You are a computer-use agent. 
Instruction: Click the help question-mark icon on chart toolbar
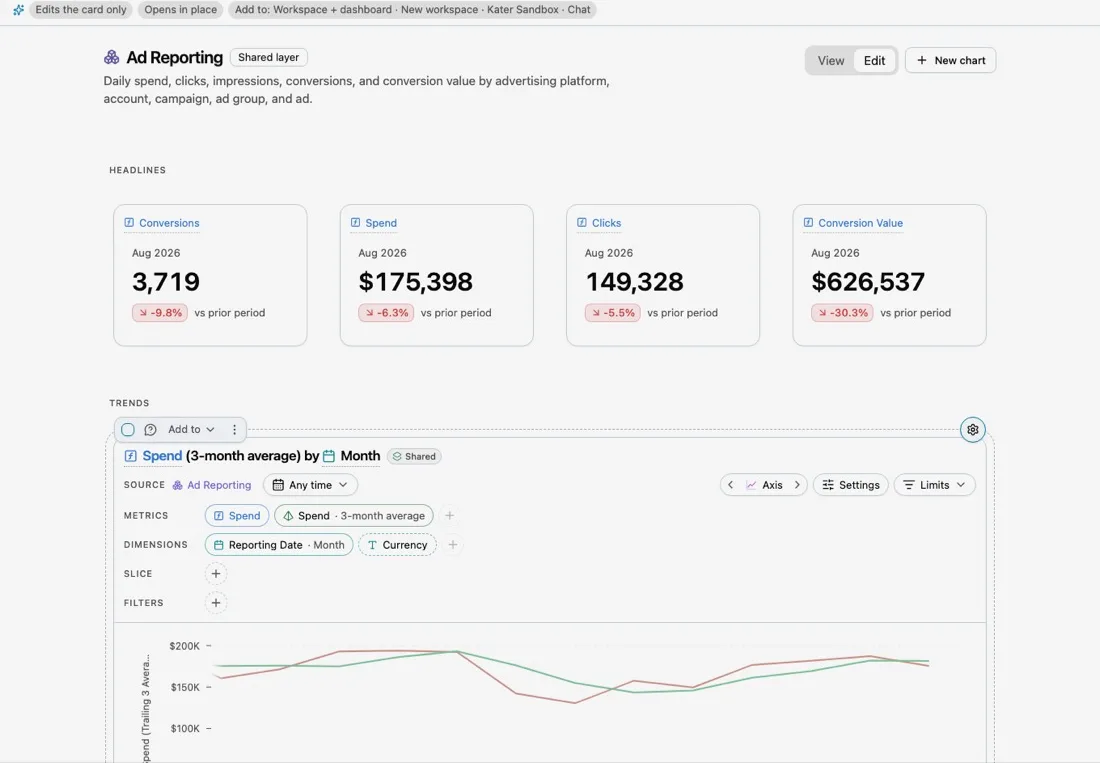pyautogui.click(x=150, y=429)
